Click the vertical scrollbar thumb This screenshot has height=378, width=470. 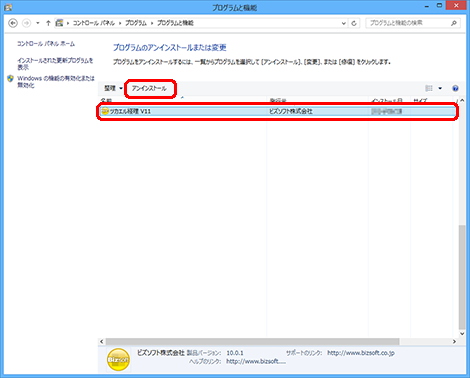(462, 277)
